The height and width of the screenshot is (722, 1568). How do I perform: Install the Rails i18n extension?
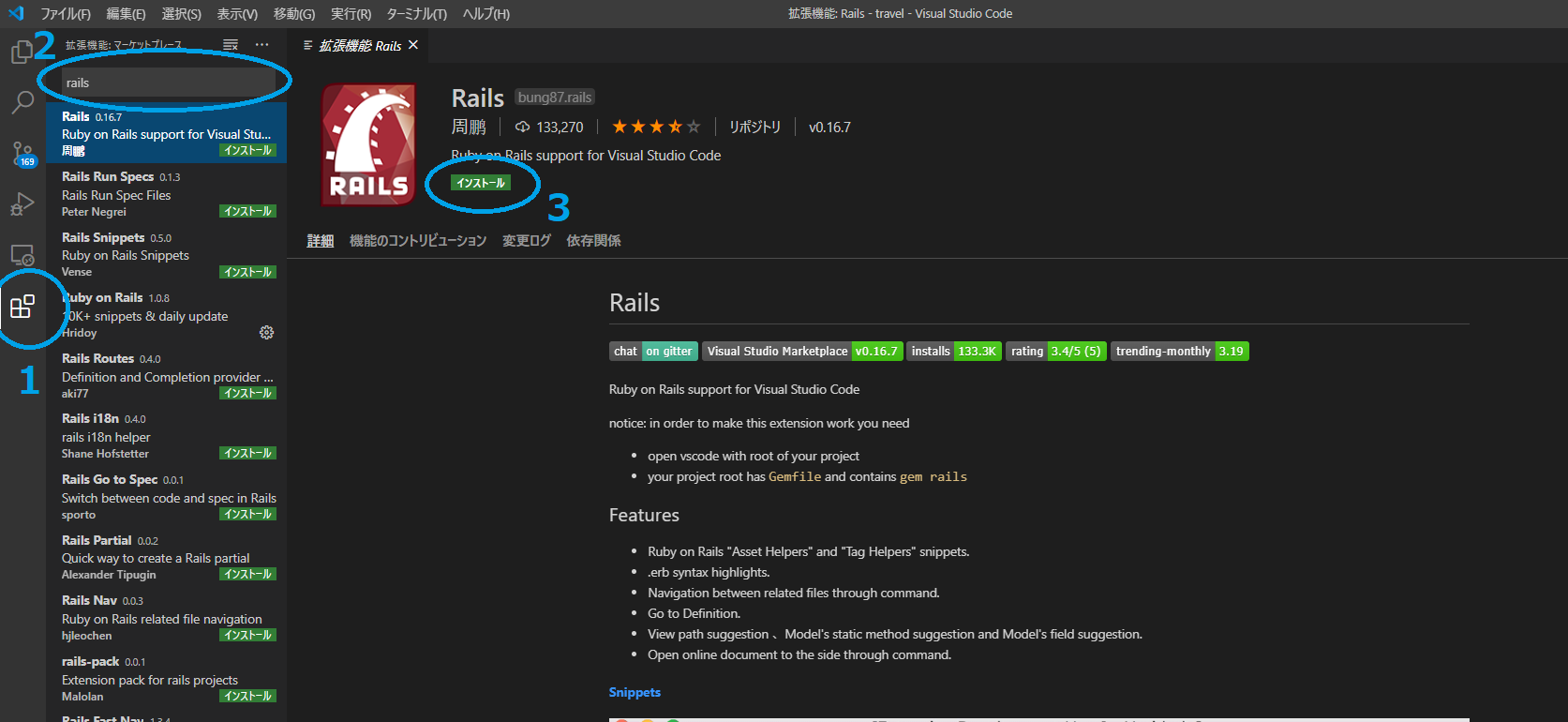[x=247, y=453]
